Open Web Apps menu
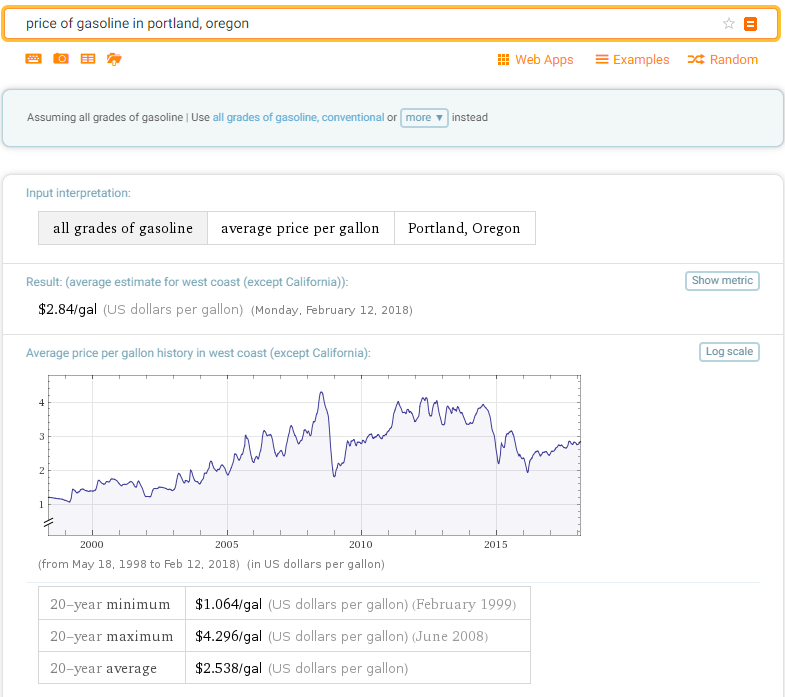785x697 pixels. [x=535, y=60]
